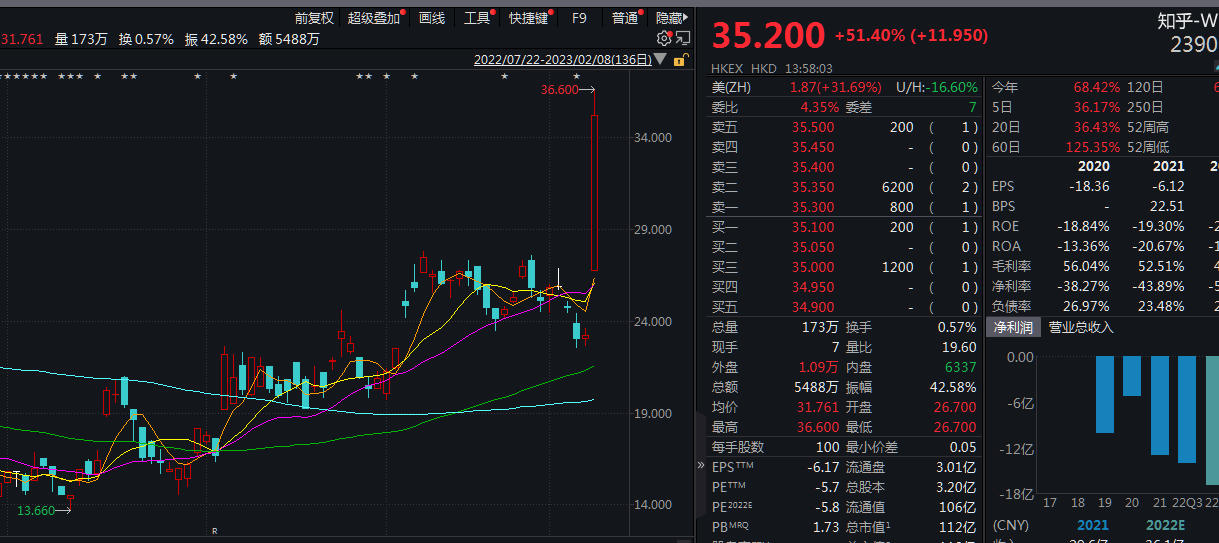Expand the date range dropdown triangle

[659, 60]
